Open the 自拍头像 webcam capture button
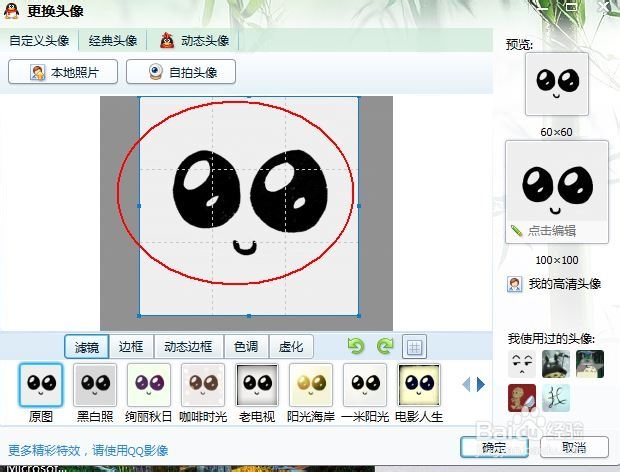 pos(181,72)
